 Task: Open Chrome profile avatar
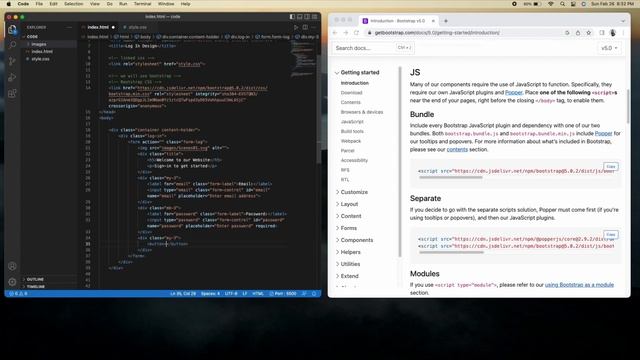[x=613, y=33]
